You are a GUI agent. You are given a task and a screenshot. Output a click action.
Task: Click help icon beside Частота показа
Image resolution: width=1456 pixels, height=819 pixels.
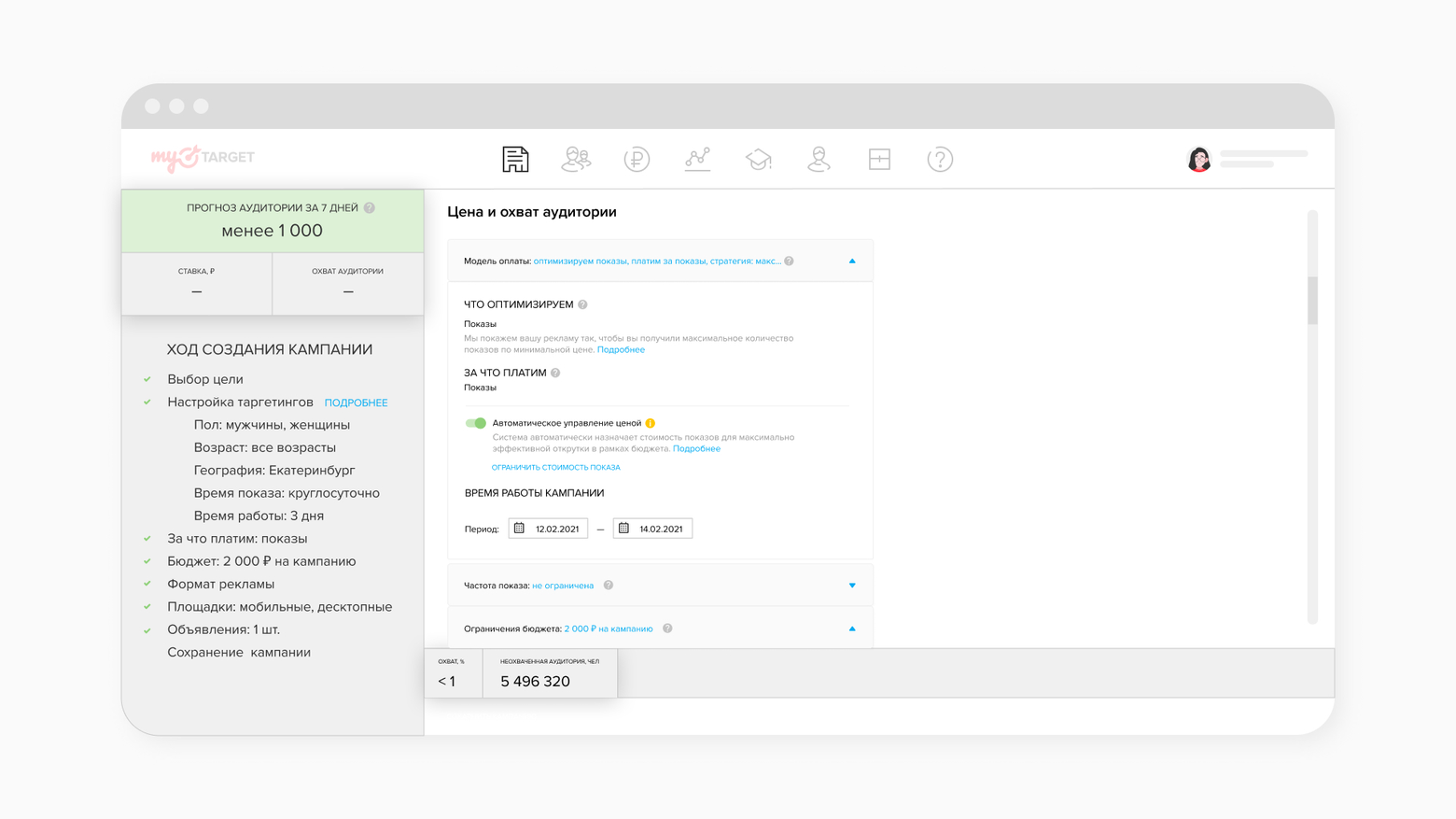coord(609,586)
